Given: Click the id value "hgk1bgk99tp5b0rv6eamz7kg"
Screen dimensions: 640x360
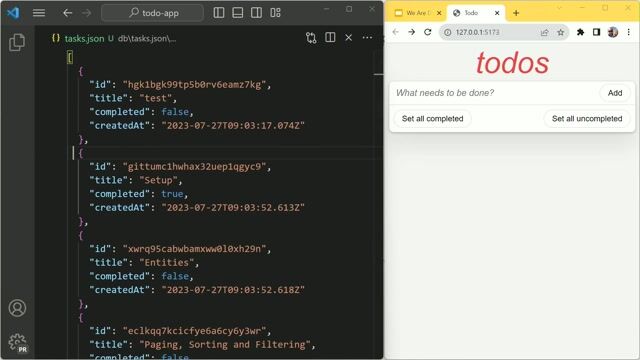Looking at the screenshot, I should (x=195, y=84).
